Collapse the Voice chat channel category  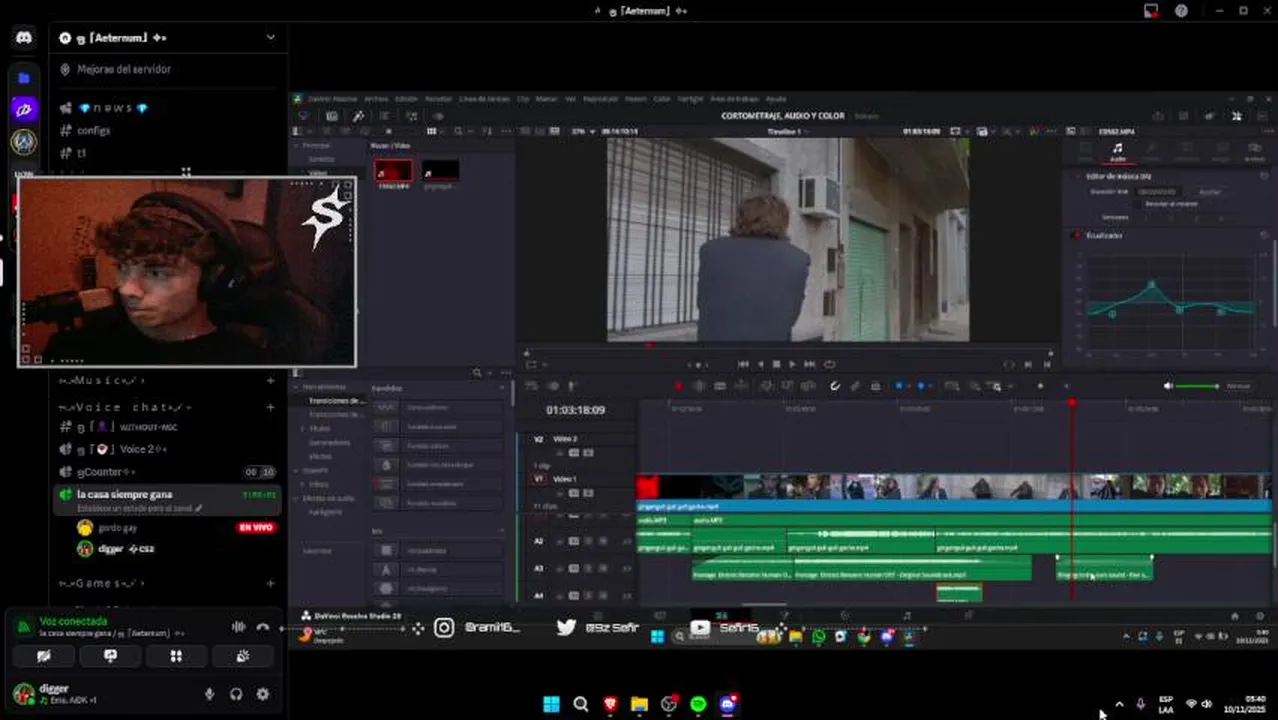125,407
